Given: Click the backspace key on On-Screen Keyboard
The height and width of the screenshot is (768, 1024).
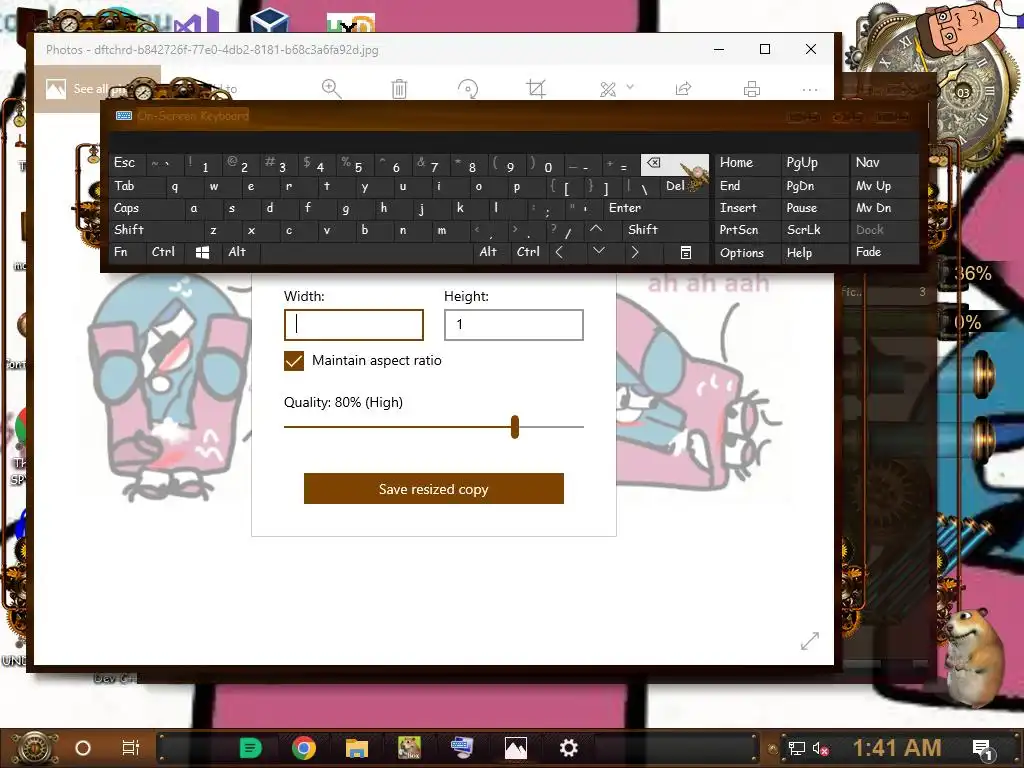Looking at the screenshot, I should (675, 165).
